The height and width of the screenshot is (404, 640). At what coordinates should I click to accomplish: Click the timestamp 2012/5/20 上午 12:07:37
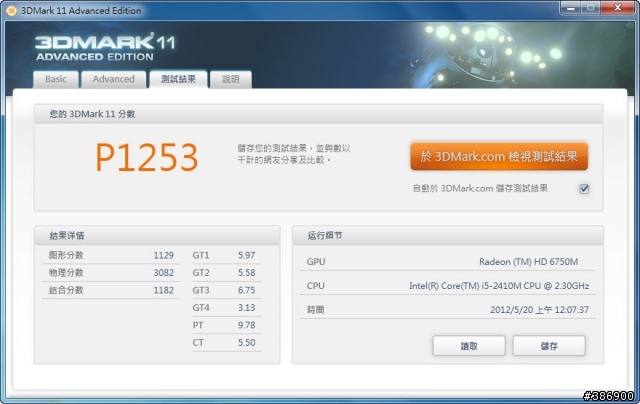(x=539, y=310)
